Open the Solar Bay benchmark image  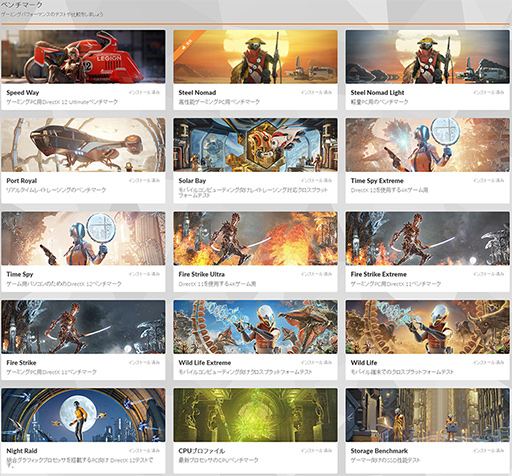[x=255, y=145]
